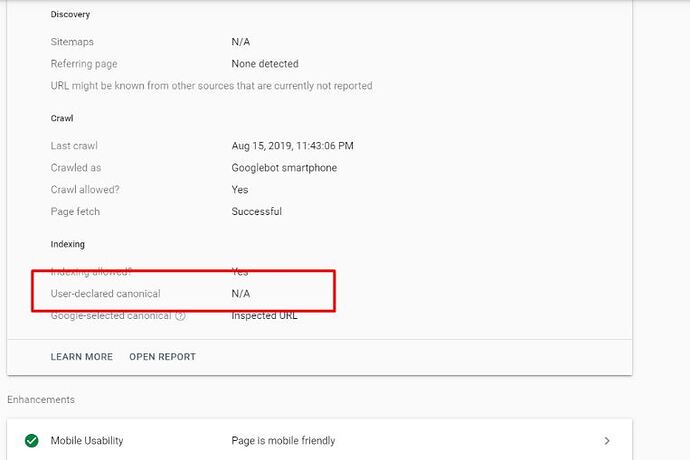Click the Last crawl timestamp Aug 15, 2019
The width and height of the screenshot is (690, 460).
click(x=292, y=146)
